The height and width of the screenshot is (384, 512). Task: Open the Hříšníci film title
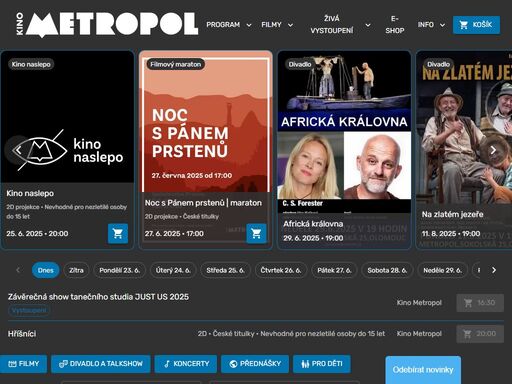tap(22, 334)
